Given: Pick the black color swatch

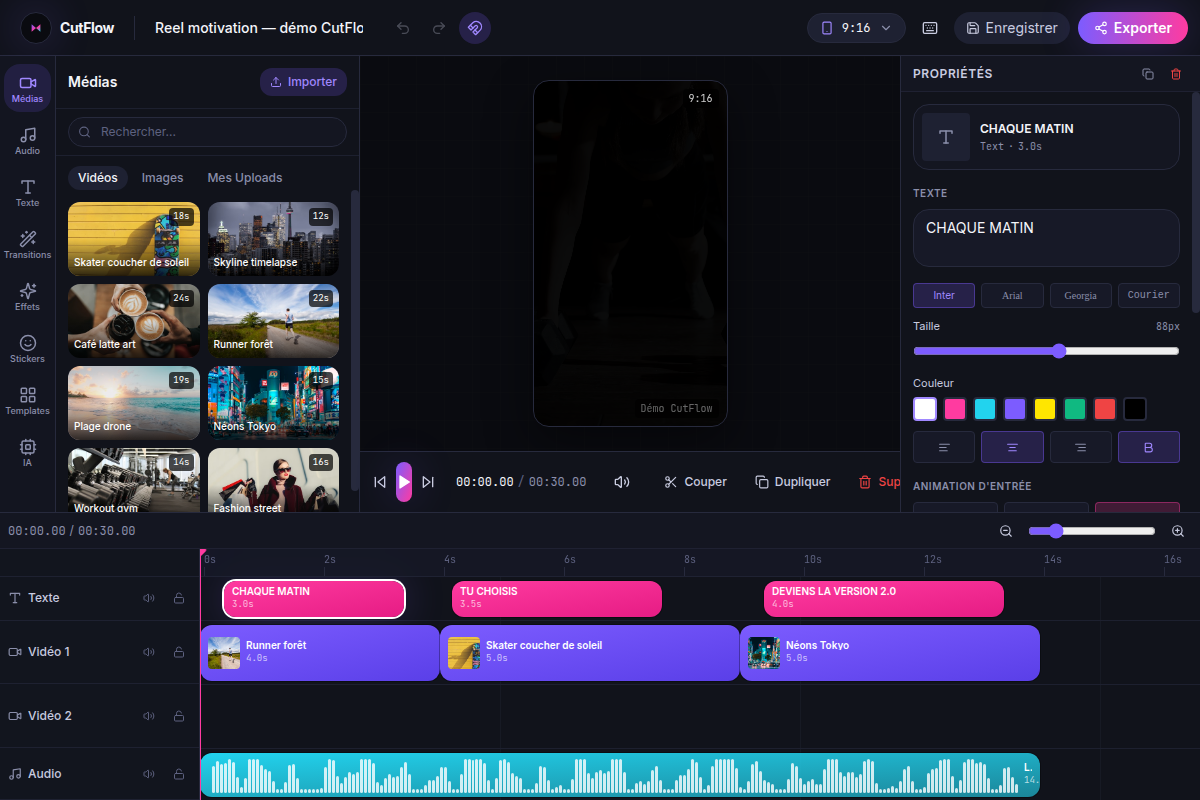Looking at the screenshot, I should click(x=1134, y=409).
